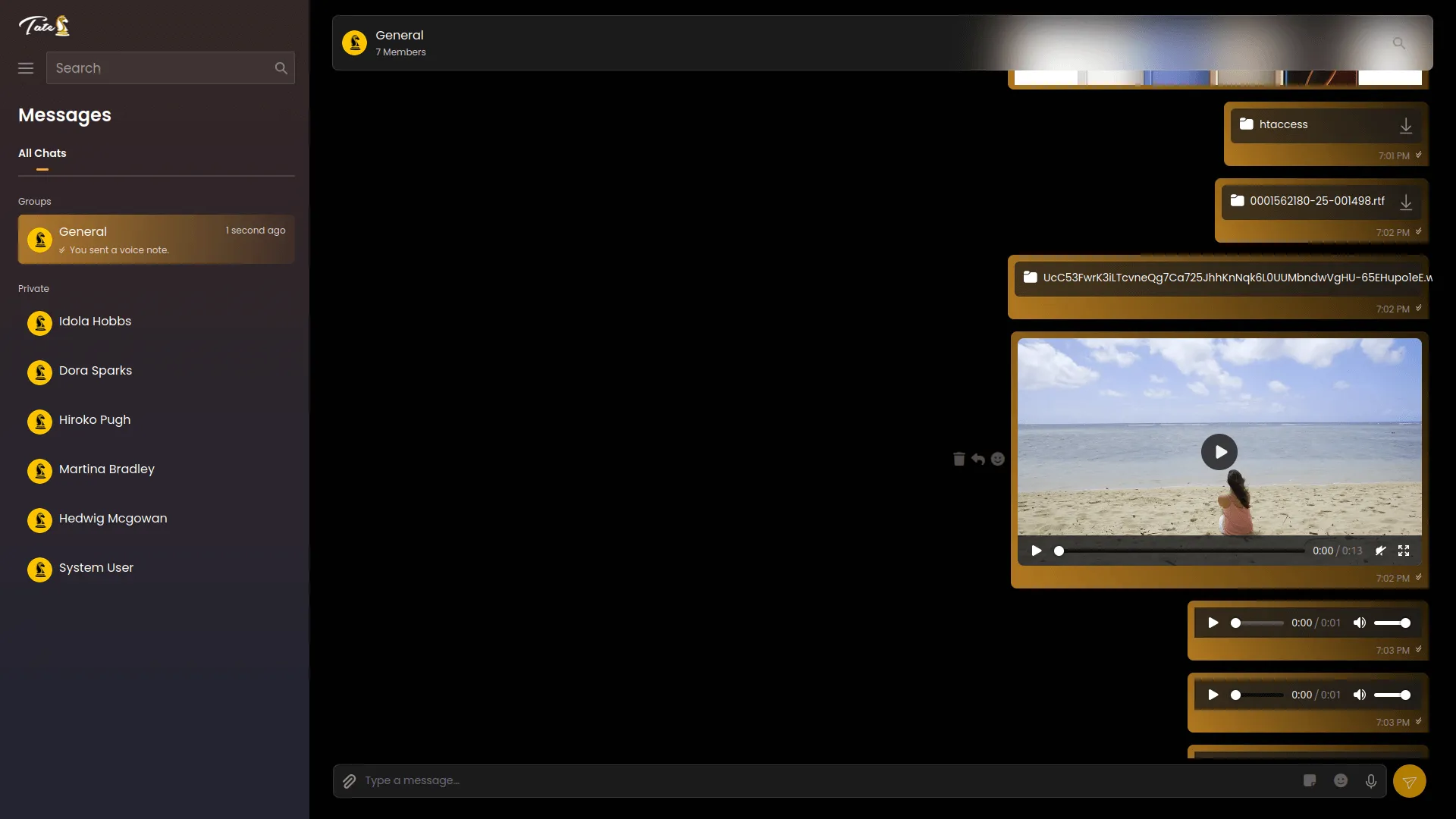Image resolution: width=1456 pixels, height=819 pixels.
Task: Delete video message with trash icon
Action: (959, 459)
